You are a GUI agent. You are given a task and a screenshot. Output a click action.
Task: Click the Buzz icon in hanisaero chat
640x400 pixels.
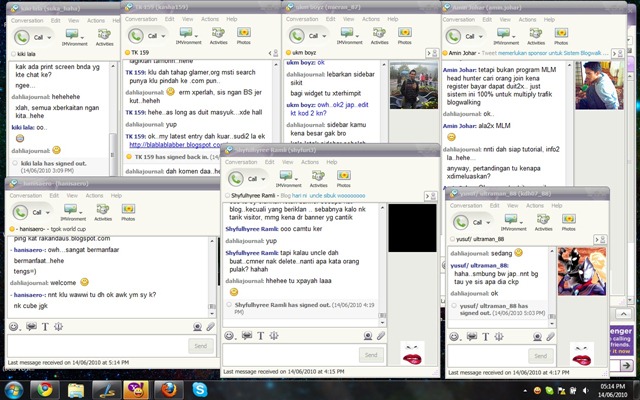[x=58, y=327]
